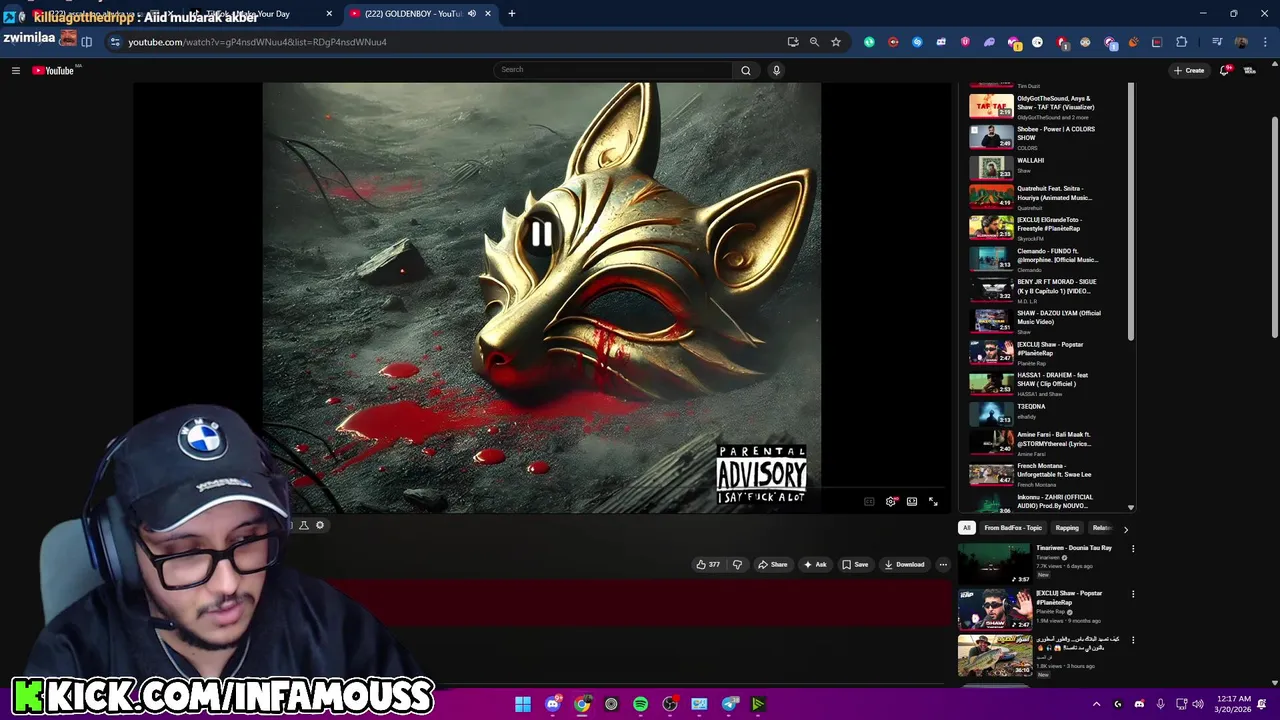
Task: Select the From BadFox - Topic chip
Action: (1013, 528)
